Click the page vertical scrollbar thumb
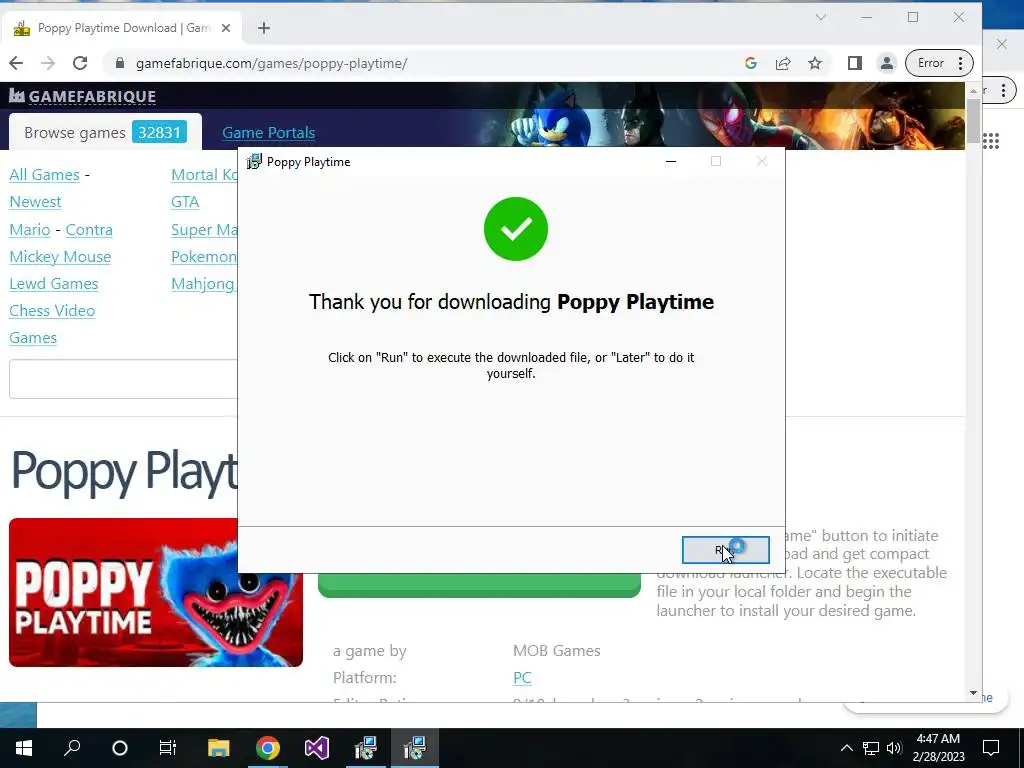Image resolution: width=1024 pixels, height=768 pixels. (973, 121)
